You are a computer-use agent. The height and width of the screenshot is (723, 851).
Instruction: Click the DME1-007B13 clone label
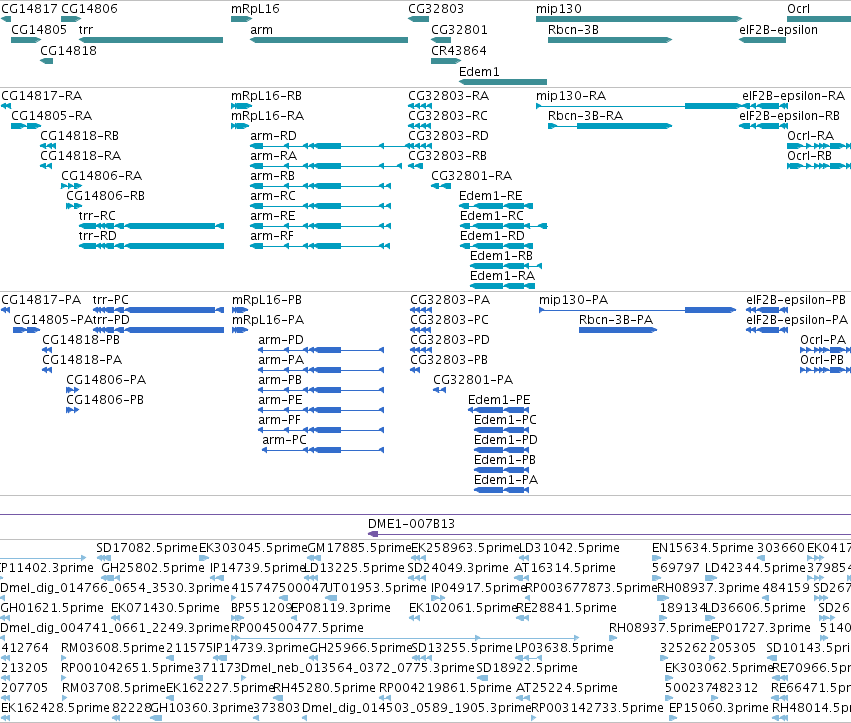coord(411,524)
